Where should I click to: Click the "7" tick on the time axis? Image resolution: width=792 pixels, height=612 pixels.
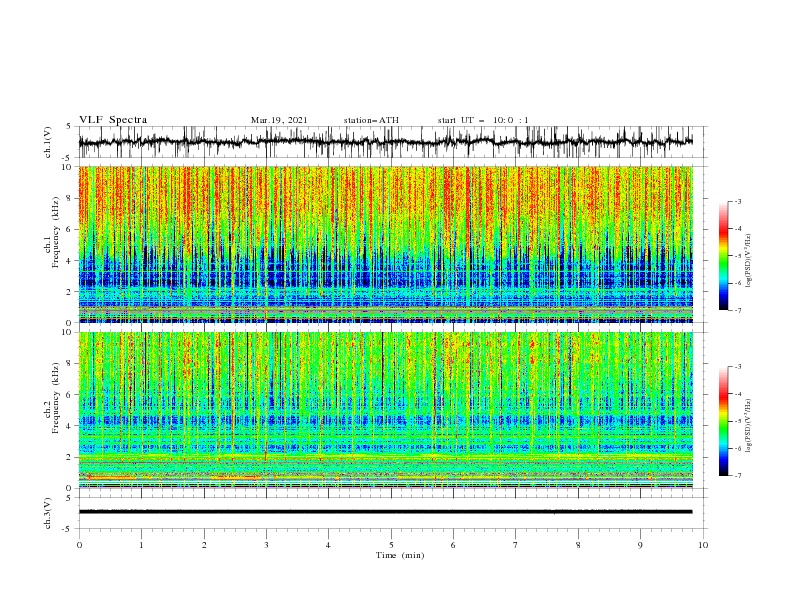tap(516, 545)
